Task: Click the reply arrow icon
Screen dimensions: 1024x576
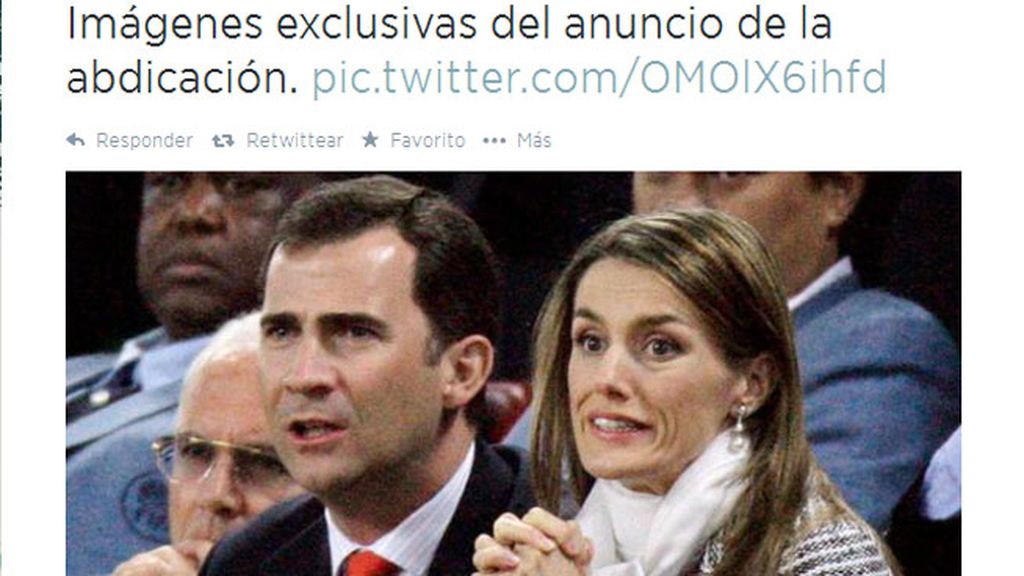Action: pos(76,140)
